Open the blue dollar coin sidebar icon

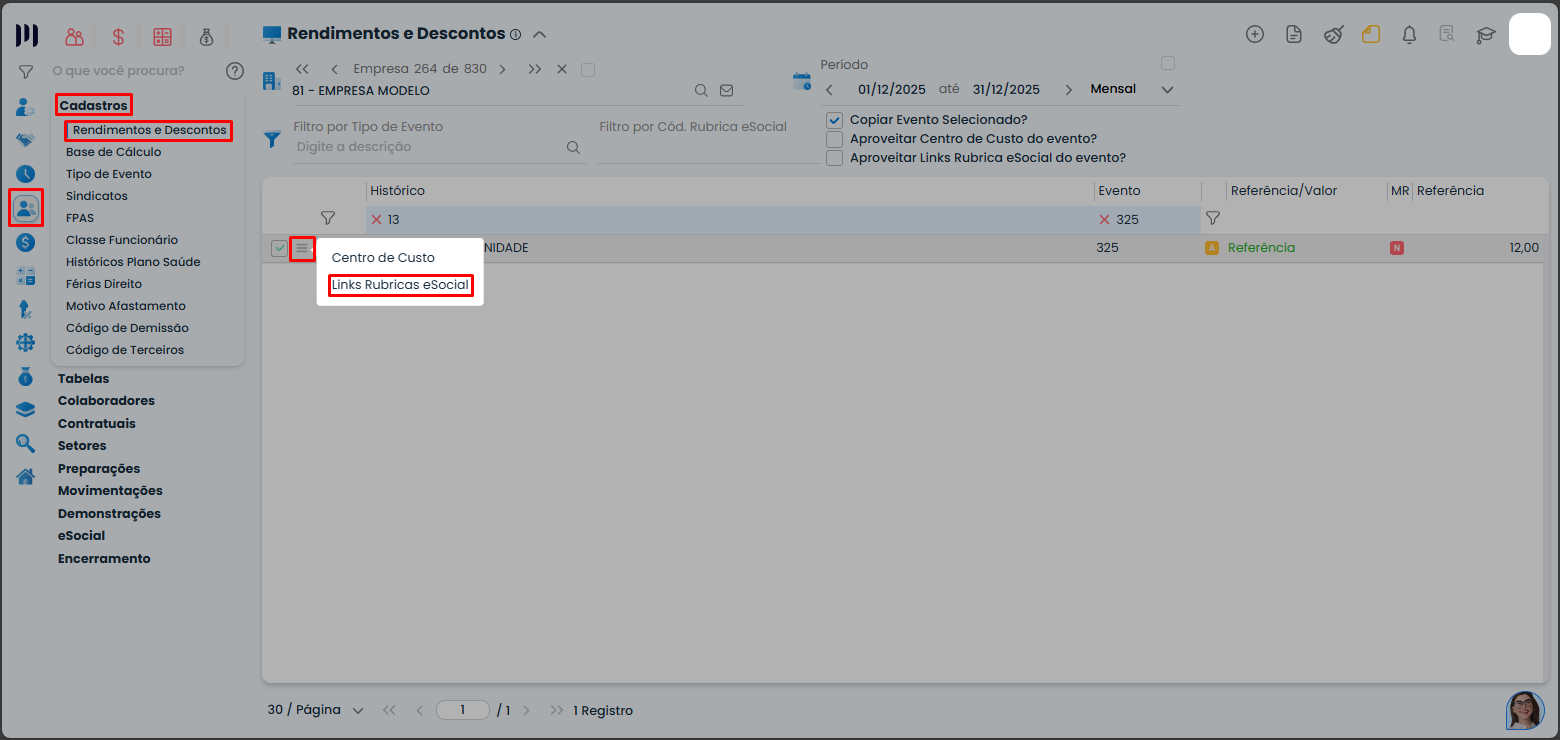tap(26, 242)
